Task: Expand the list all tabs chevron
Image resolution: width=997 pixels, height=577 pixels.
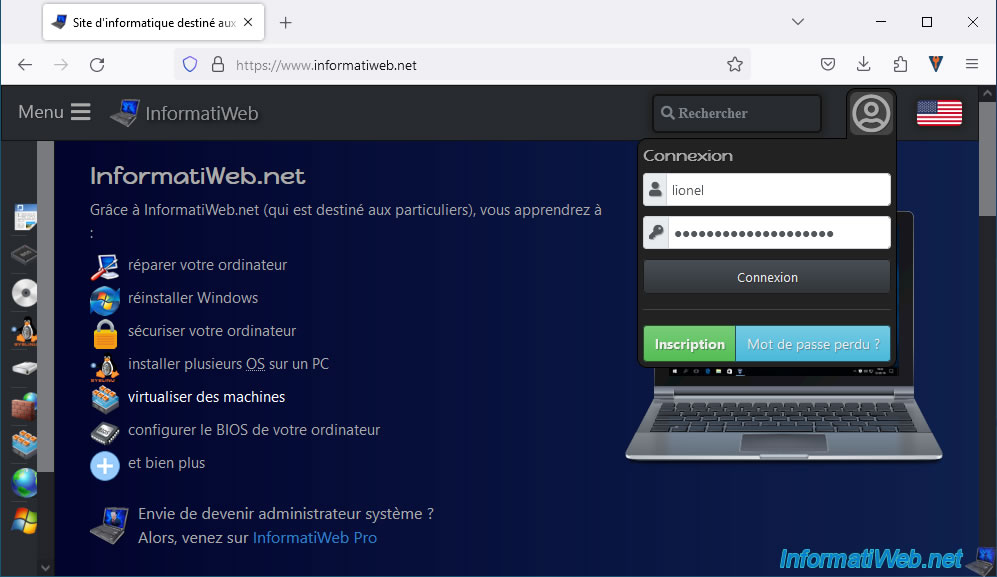Action: [798, 22]
